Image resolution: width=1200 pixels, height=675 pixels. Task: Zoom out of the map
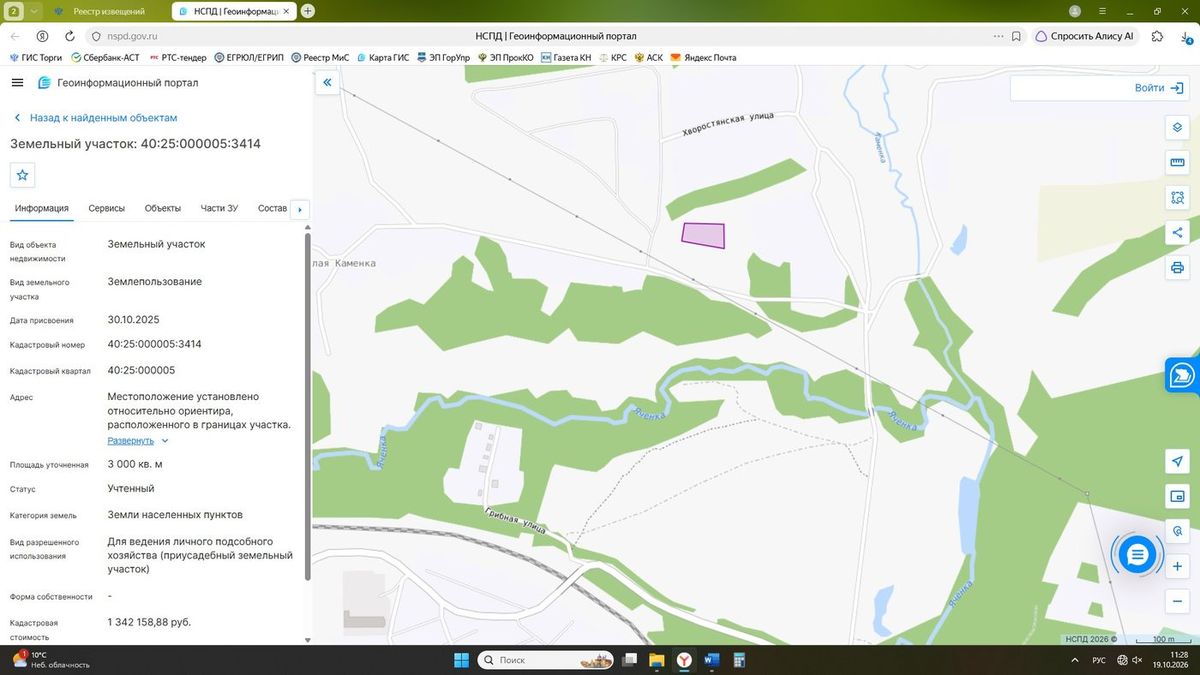pyautogui.click(x=1177, y=601)
